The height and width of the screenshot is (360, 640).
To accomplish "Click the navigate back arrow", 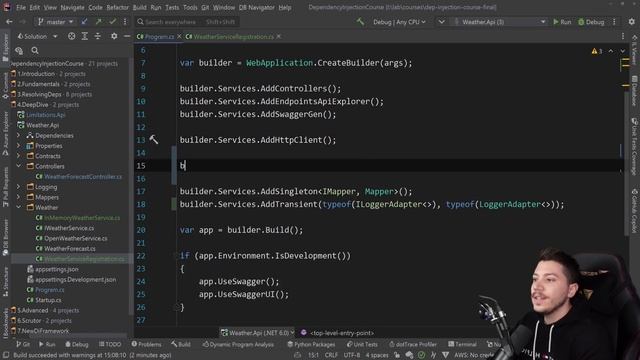I will [9, 22].
